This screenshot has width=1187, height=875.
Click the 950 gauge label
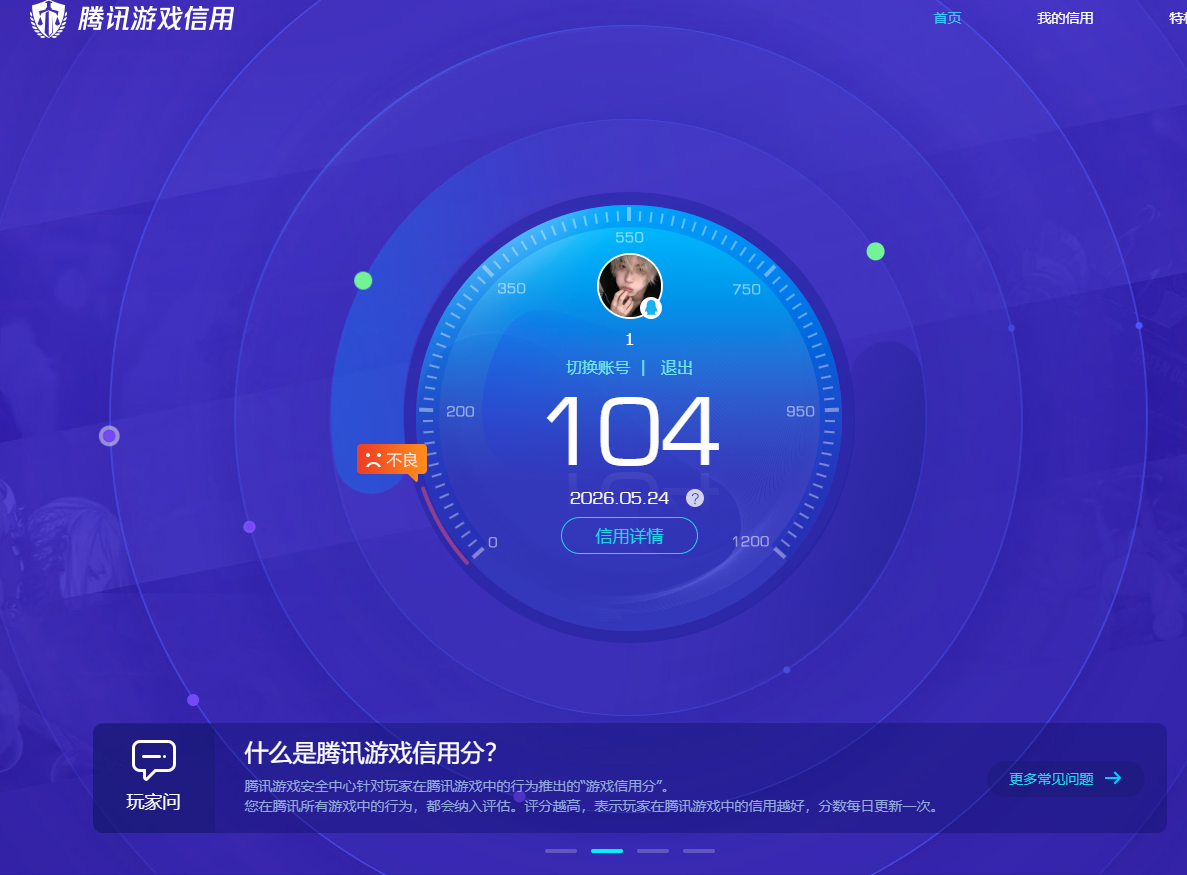(x=800, y=411)
